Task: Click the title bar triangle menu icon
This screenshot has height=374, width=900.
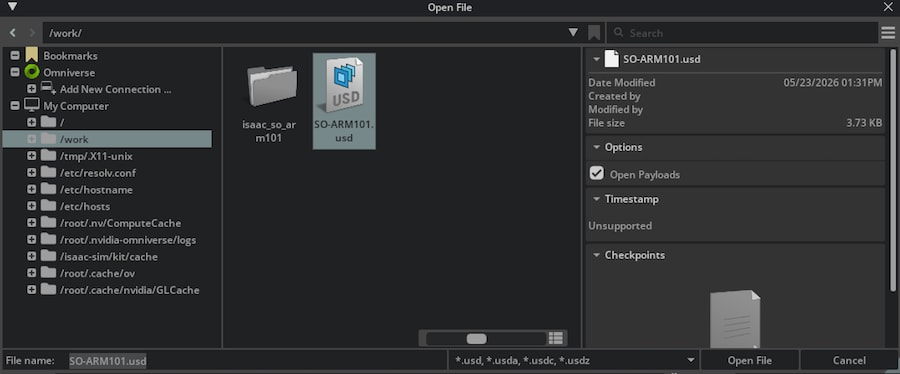Action: (x=12, y=7)
